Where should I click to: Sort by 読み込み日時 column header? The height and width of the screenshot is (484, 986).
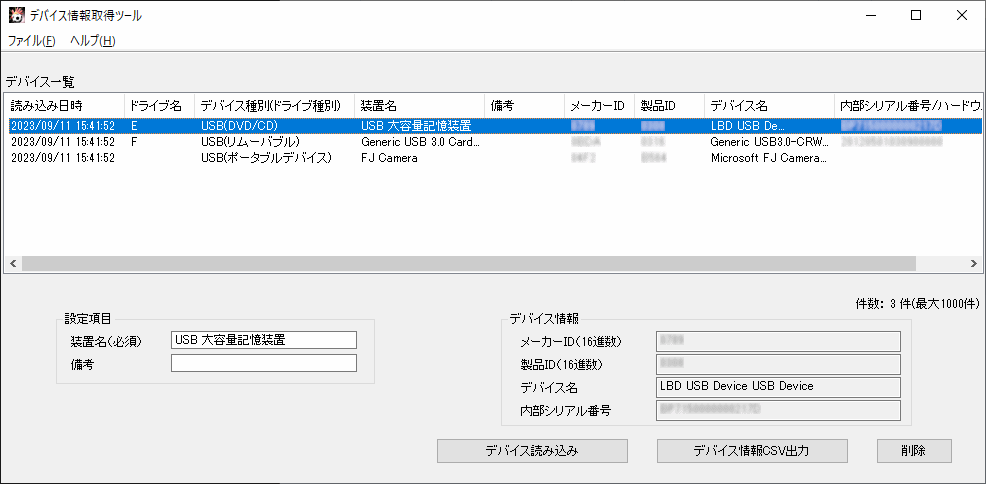pyautogui.click(x=62, y=105)
